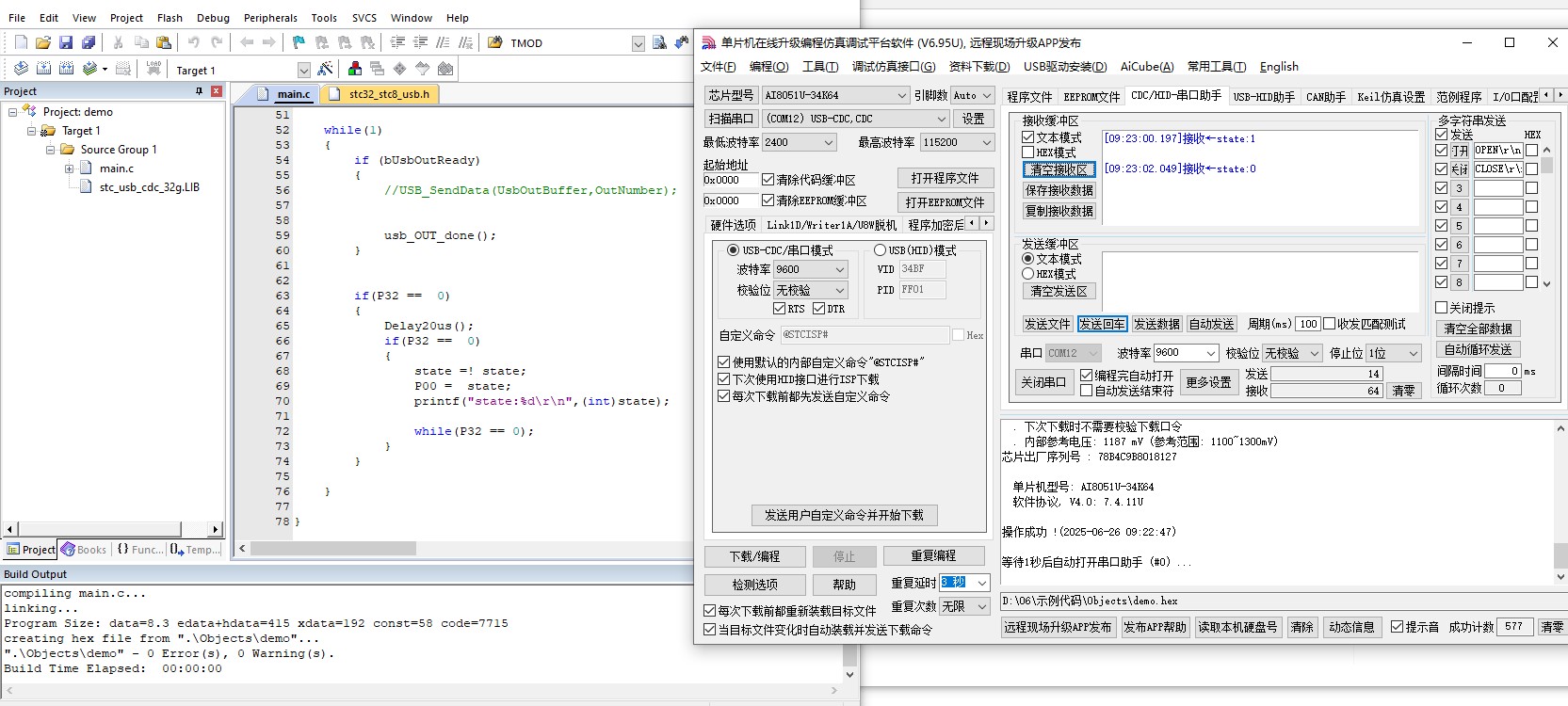Image resolution: width=1568 pixels, height=706 pixels.
Task: Click the Download LOAD icon
Action: coord(154,69)
